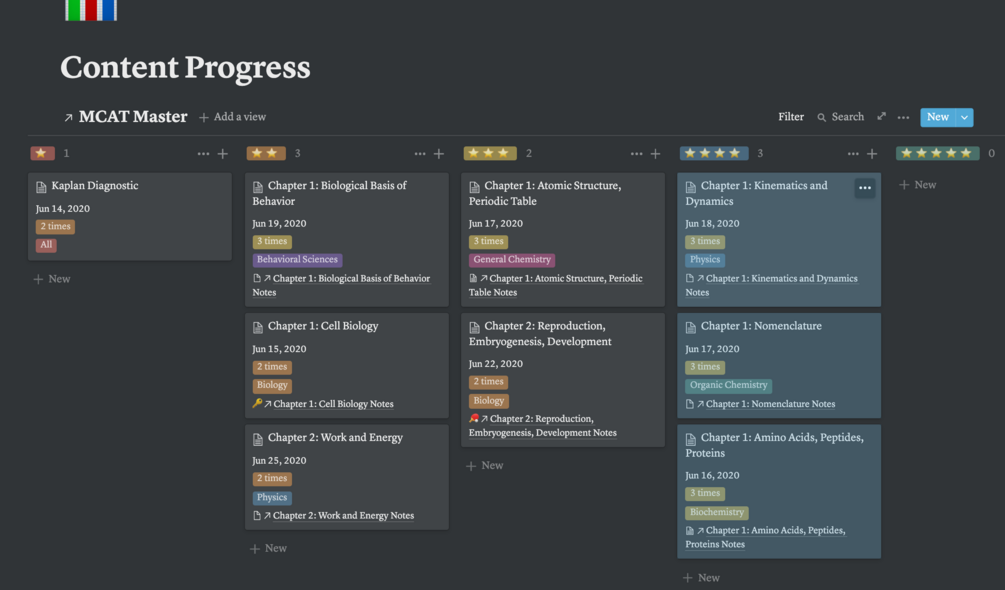
Task: Open the Kaplan Diagnostic card
Action: coord(95,186)
